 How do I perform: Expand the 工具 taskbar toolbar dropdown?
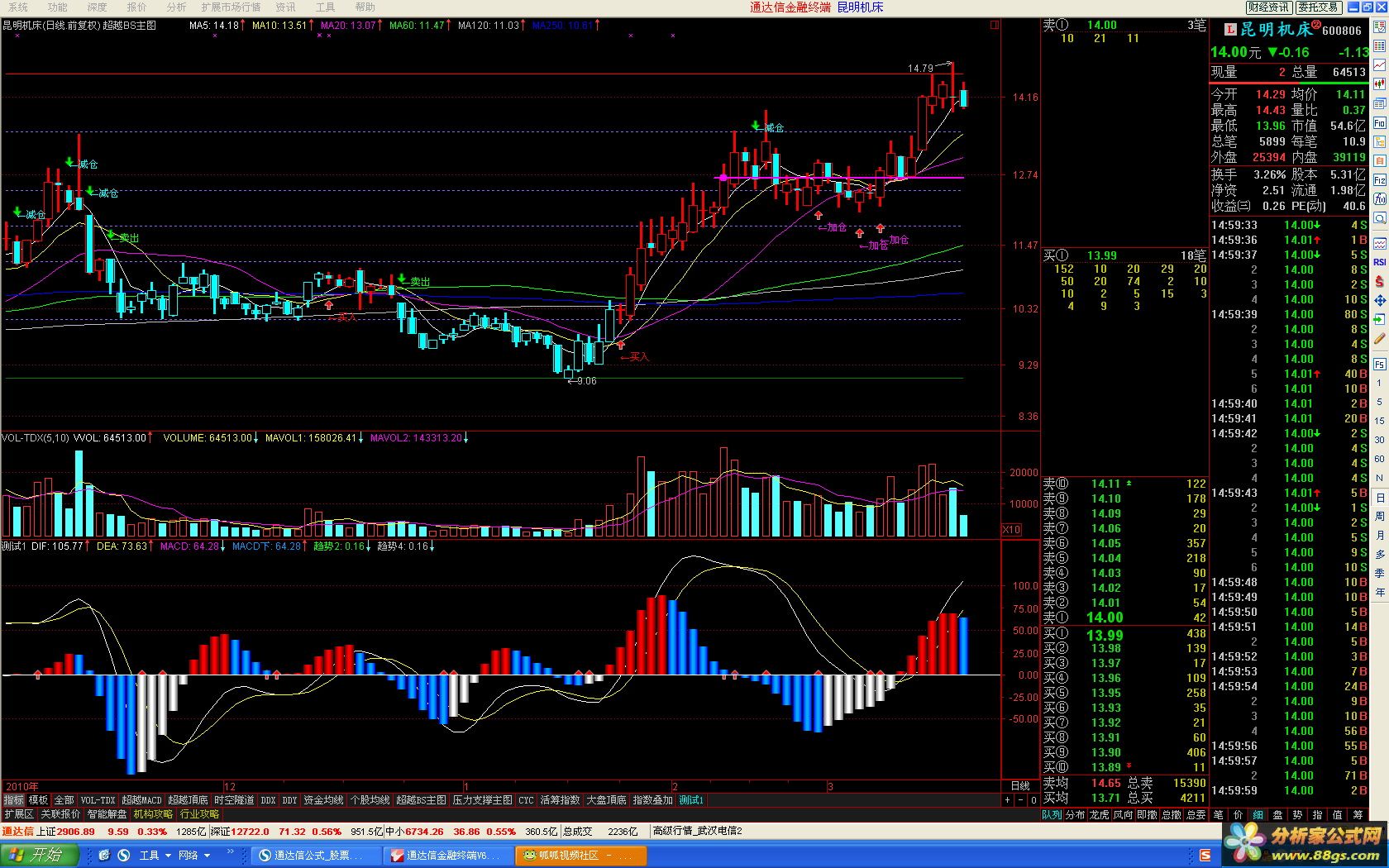[168, 856]
